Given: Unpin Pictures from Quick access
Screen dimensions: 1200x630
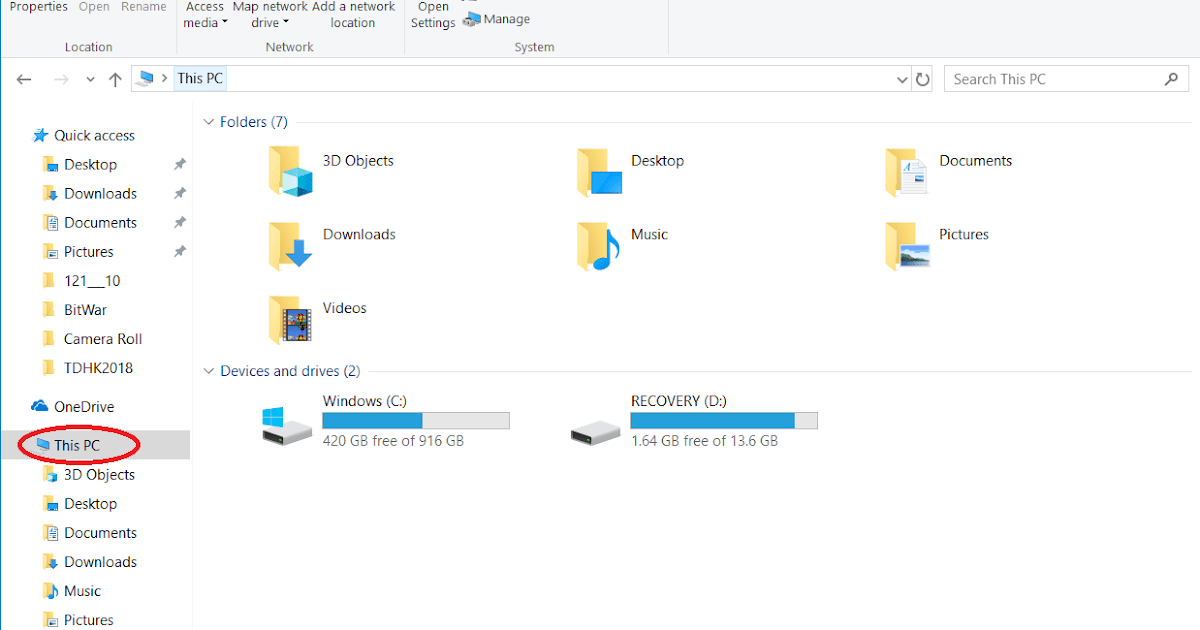Looking at the screenshot, I should (179, 251).
